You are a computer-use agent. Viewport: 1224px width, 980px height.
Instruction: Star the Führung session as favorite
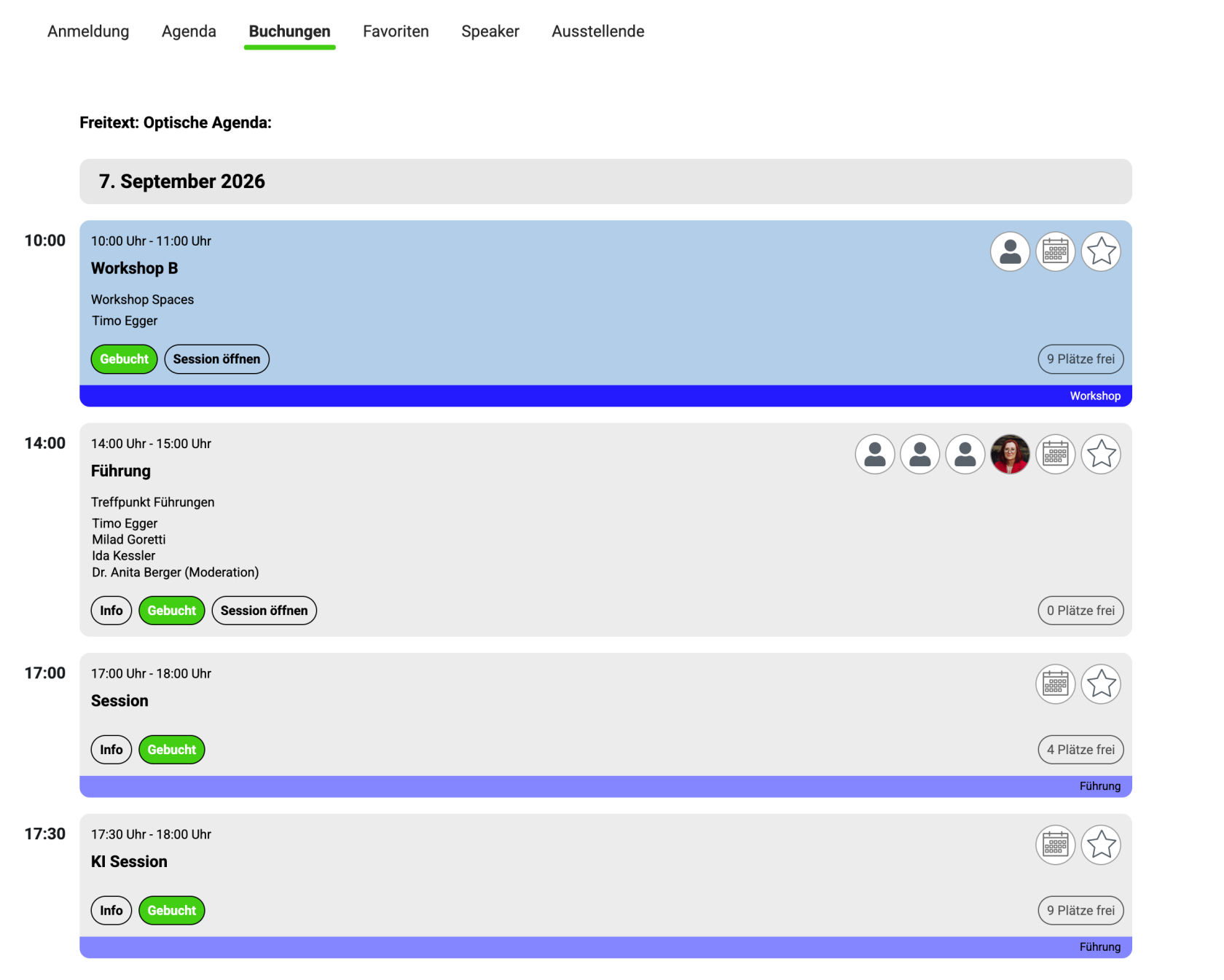coord(1100,455)
